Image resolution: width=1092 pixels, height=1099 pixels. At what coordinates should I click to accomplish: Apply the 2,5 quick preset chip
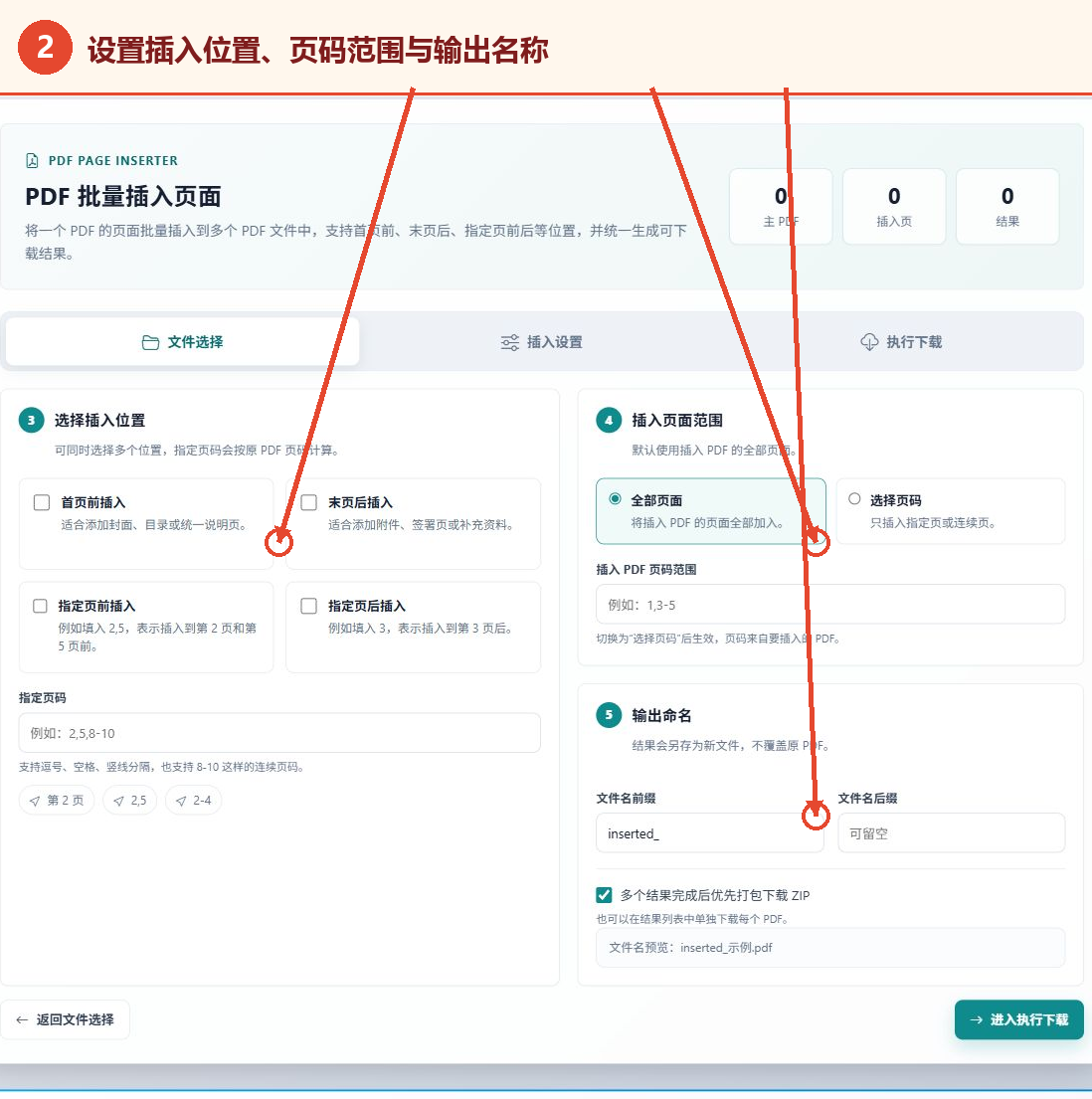point(130,801)
